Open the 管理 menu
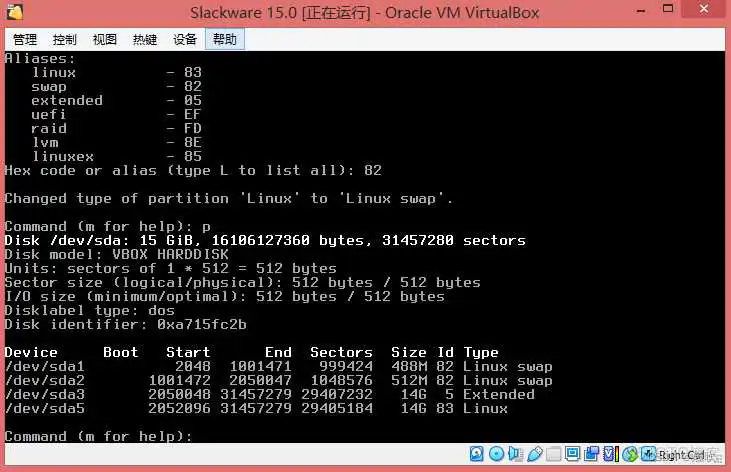Viewport: 731px width, 472px height. pyautogui.click(x=25, y=40)
